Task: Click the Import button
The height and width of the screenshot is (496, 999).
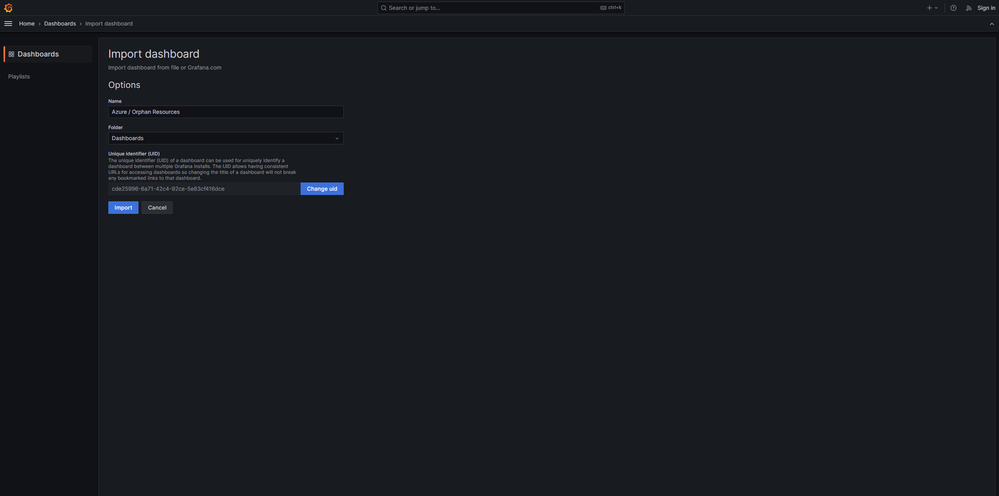Action: tap(123, 208)
